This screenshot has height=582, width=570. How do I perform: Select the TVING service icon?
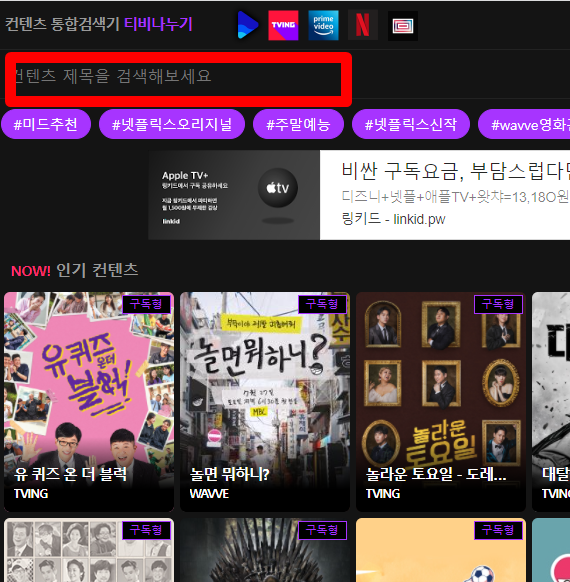point(283,25)
